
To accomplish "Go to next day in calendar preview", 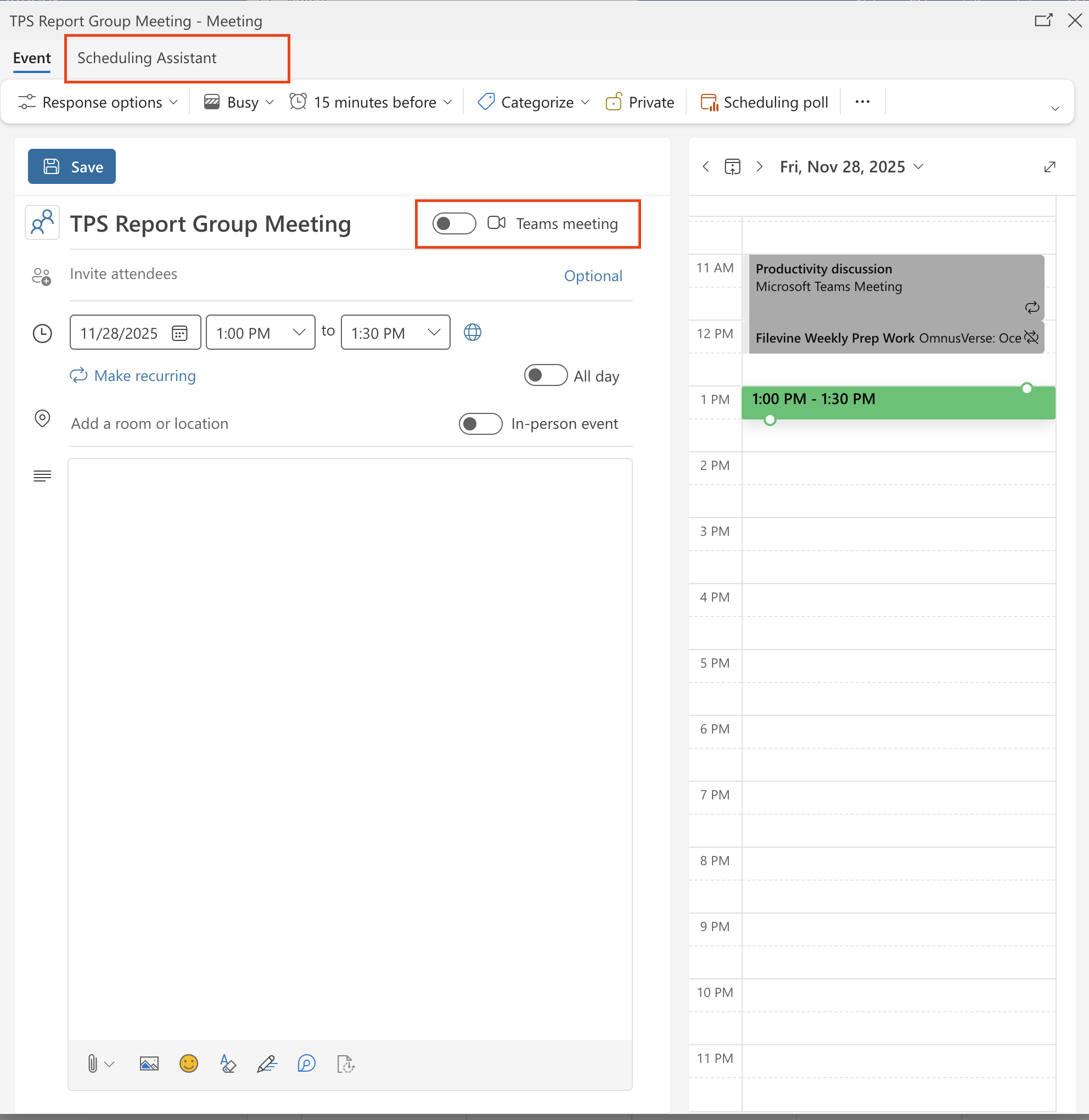I will pyautogui.click(x=760, y=166).
